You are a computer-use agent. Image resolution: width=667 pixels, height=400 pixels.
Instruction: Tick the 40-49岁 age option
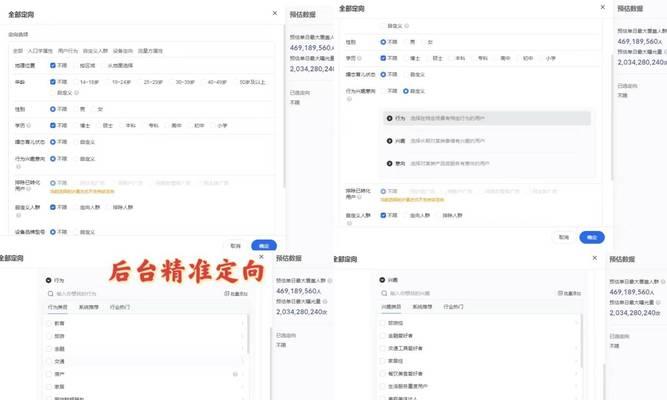204,82
